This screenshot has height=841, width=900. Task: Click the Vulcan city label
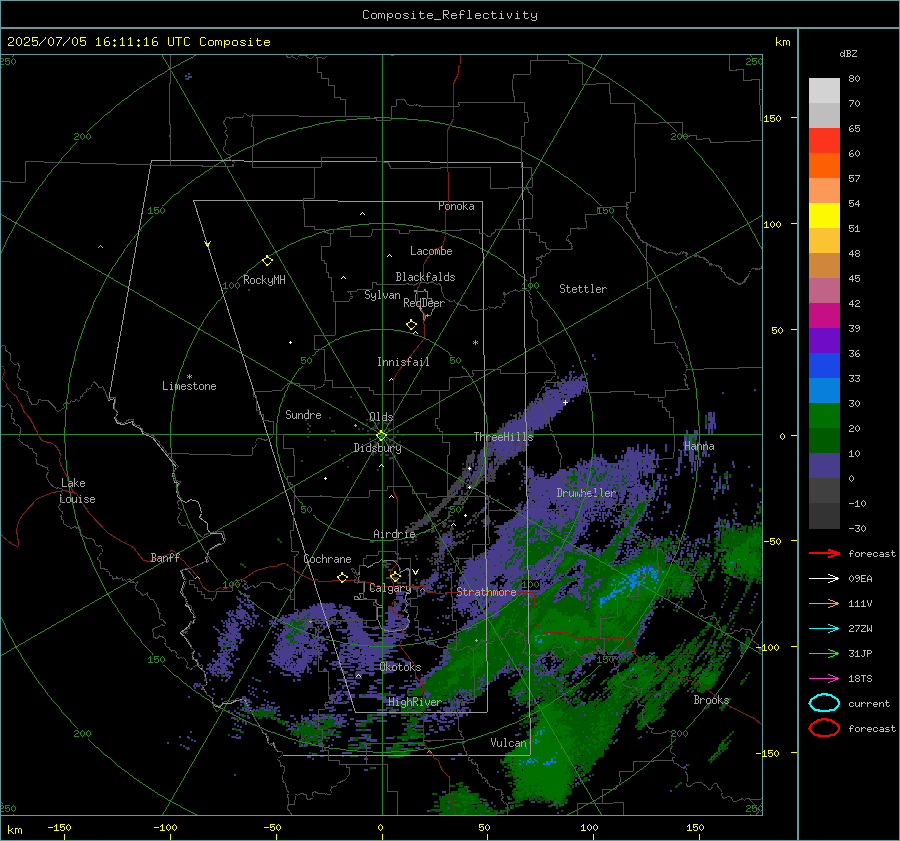click(508, 743)
